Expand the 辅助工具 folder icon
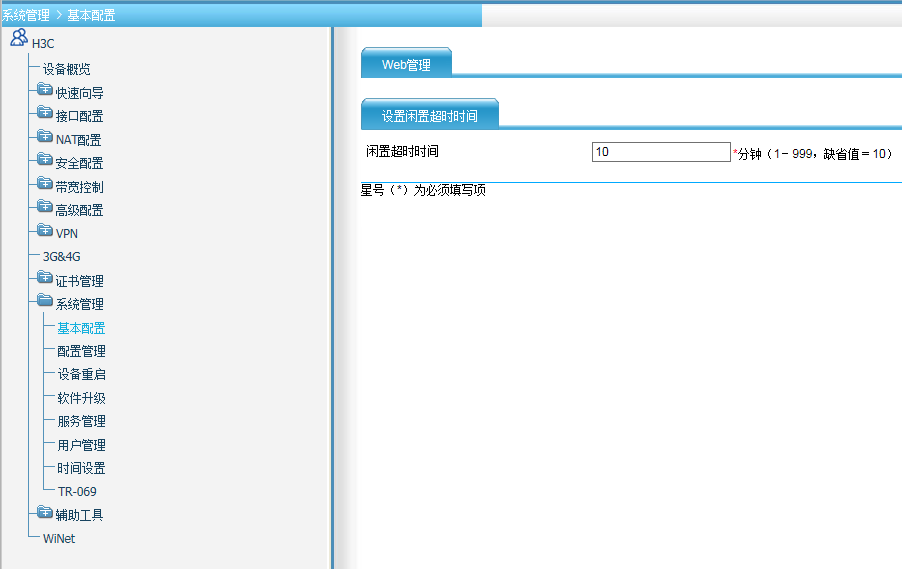902x569 pixels. coord(45,511)
